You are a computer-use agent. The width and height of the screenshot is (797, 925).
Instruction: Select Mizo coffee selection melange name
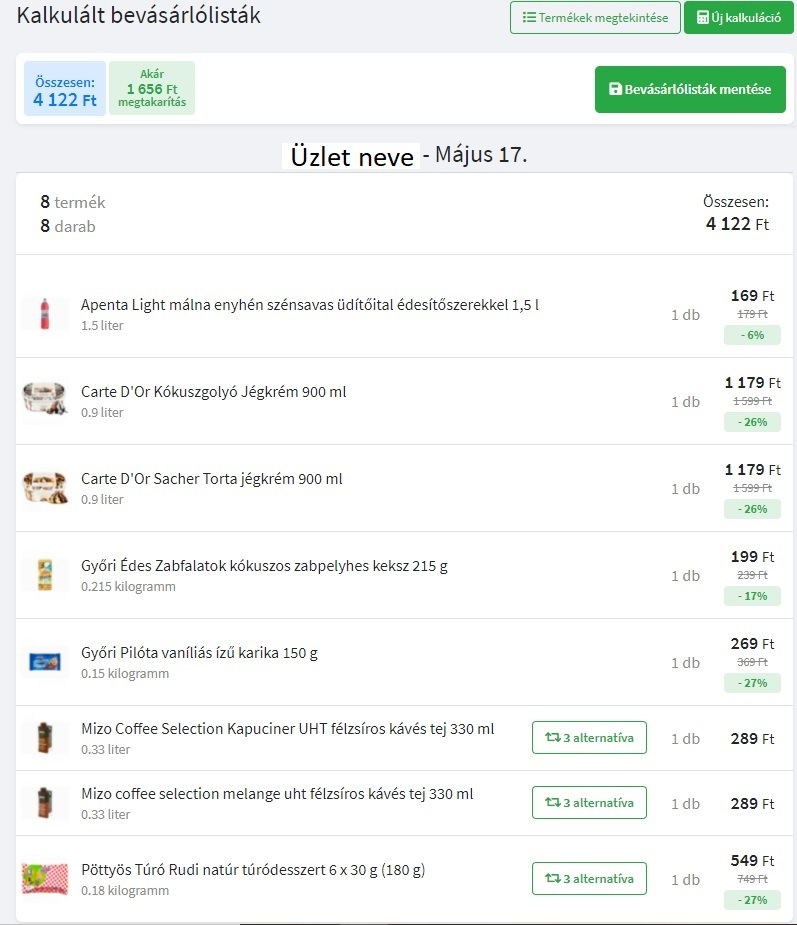point(277,794)
